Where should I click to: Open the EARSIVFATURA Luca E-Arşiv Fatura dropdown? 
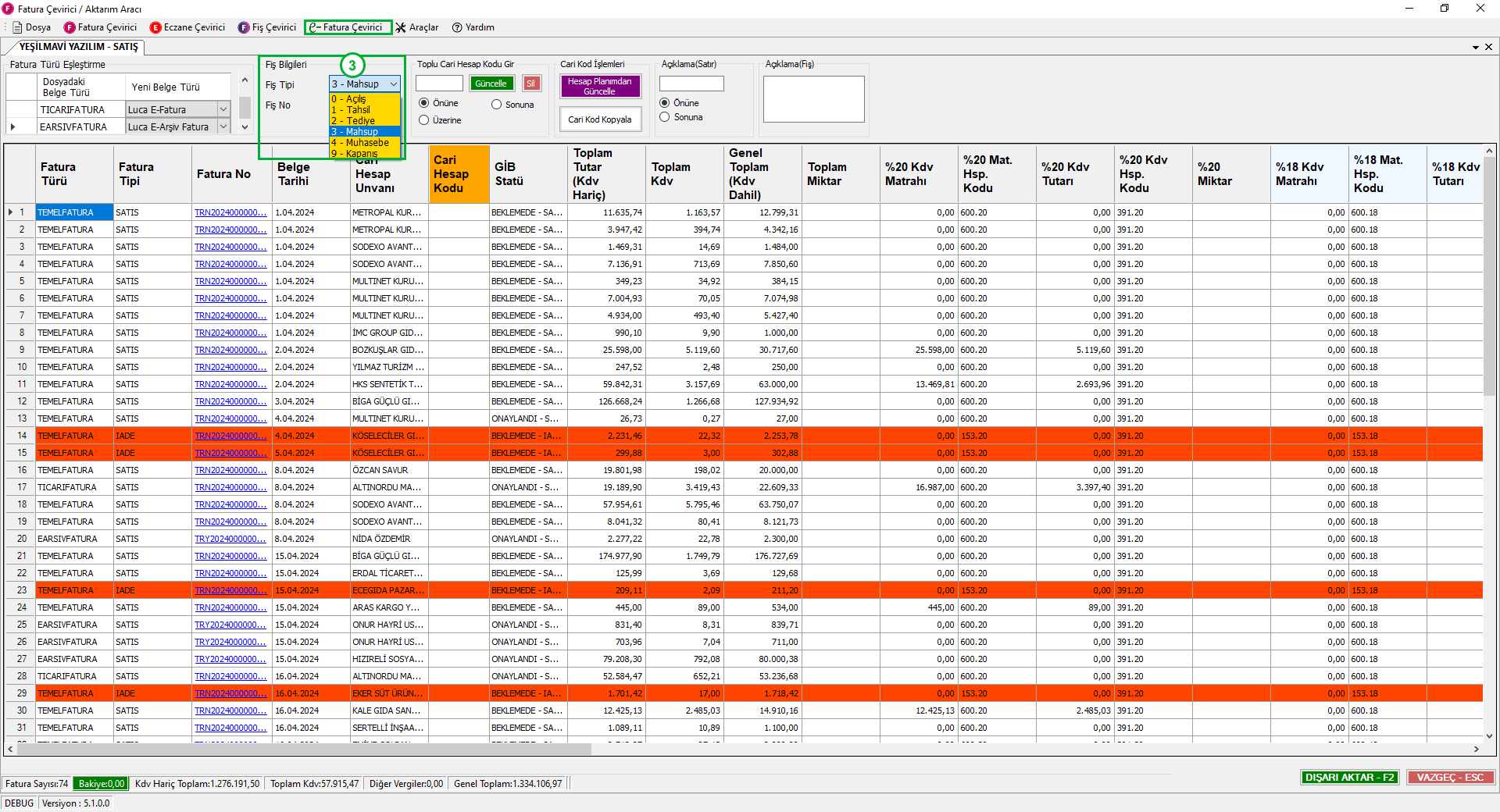tap(223, 126)
